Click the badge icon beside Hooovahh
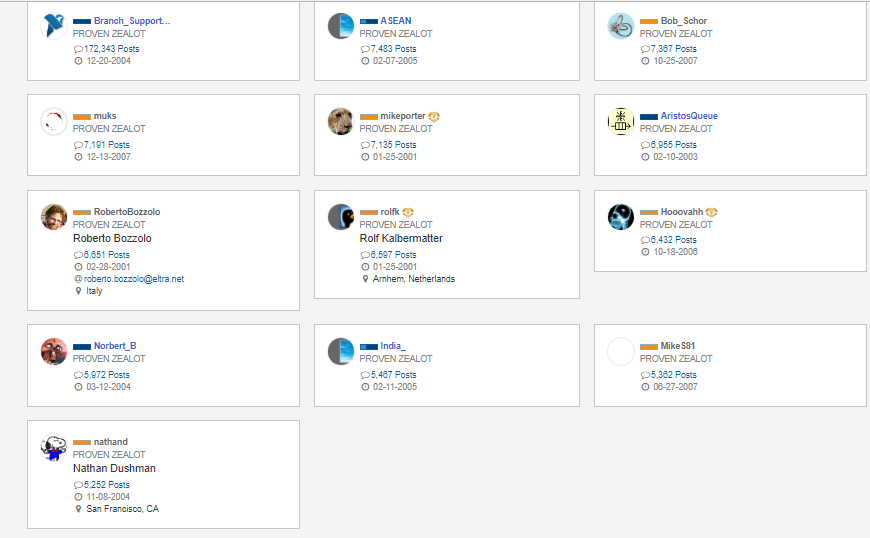 [711, 212]
